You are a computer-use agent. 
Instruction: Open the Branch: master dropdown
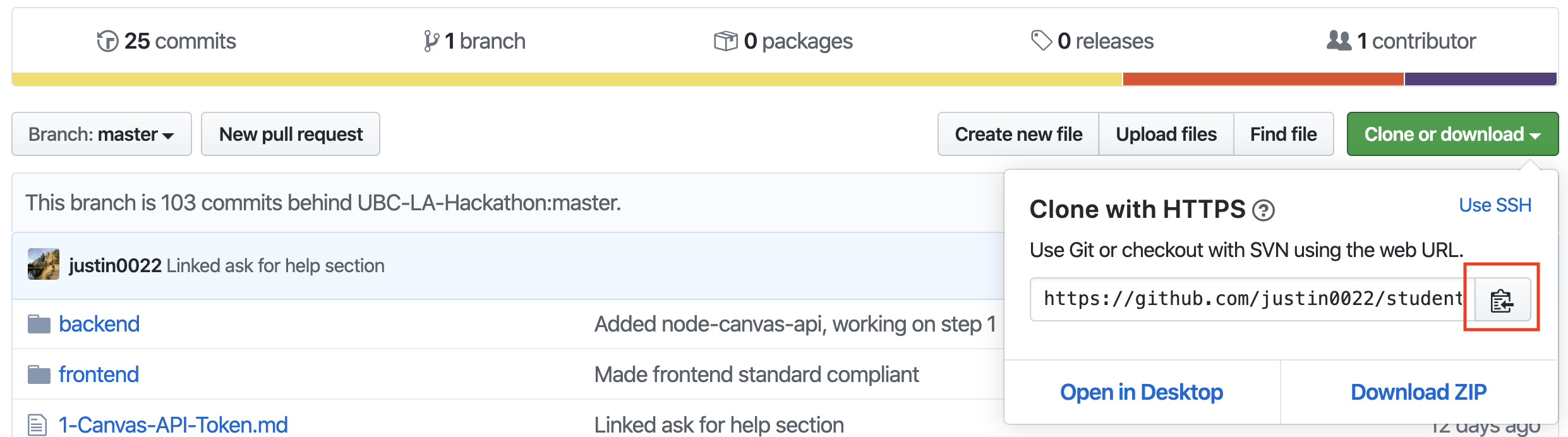(x=101, y=134)
